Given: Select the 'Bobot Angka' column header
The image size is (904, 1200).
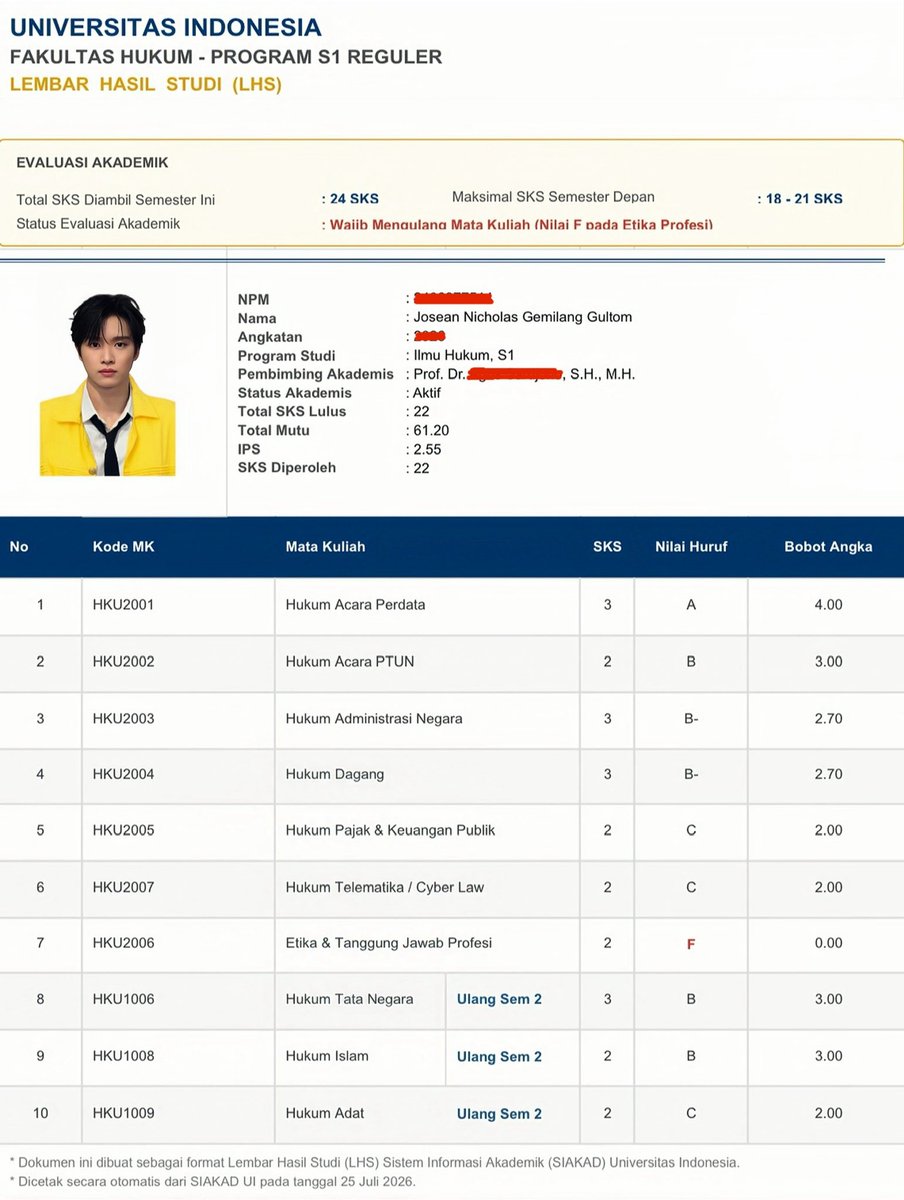Looking at the screenshot, I should pos(828,547).
